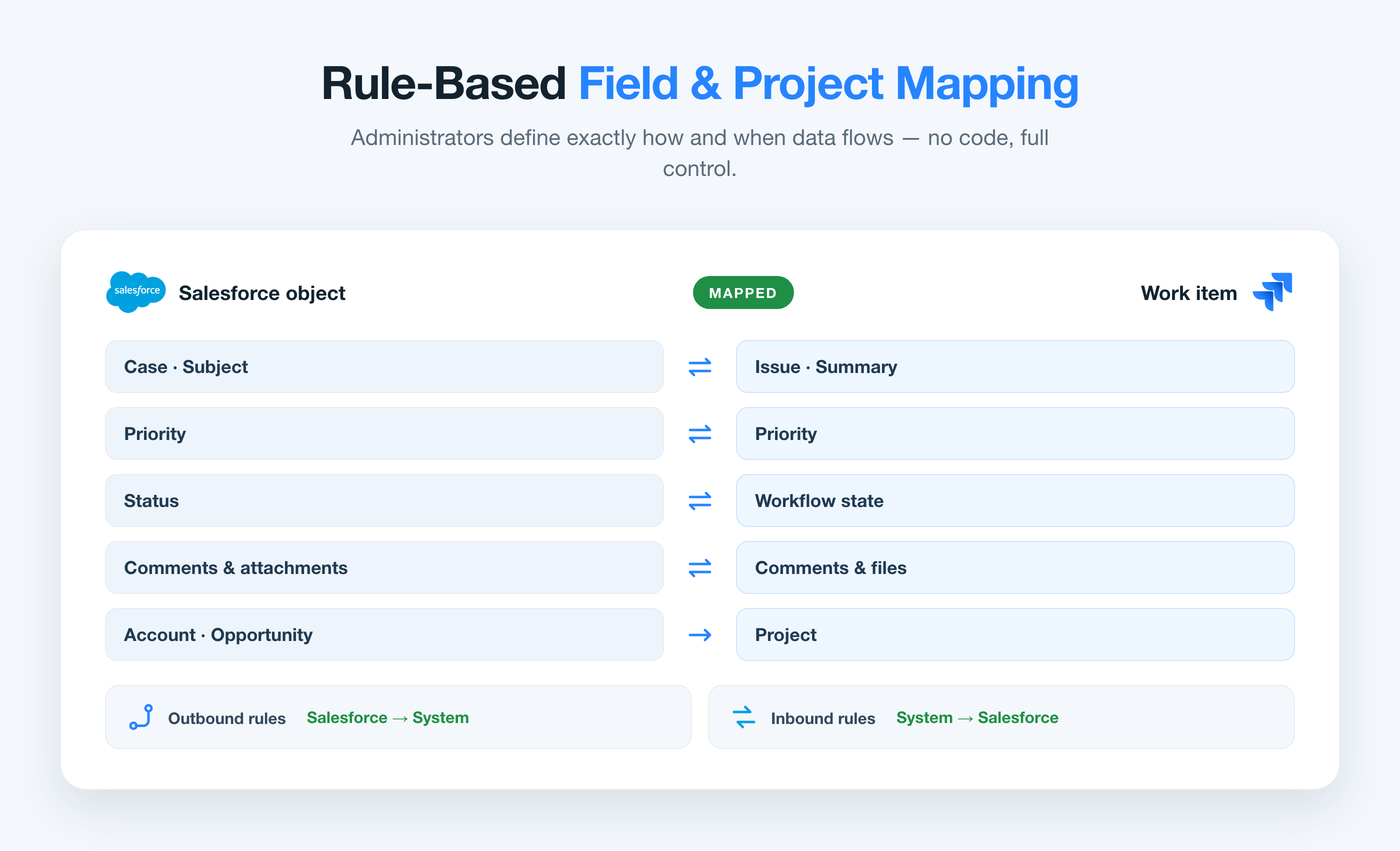Open the Outbound rules card
The height and width of the screenshot is (851, 1400).
pyautogui.click(x=398, y=717)
